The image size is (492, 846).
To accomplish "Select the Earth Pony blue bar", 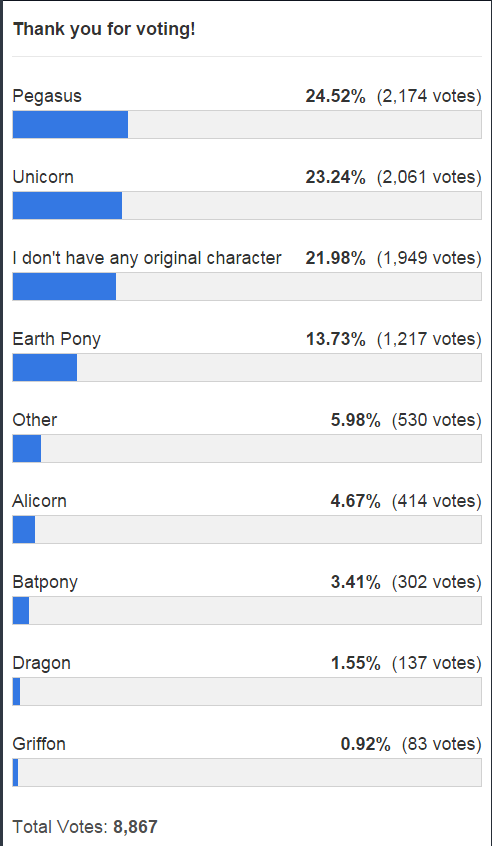I will tap(45, 367).
